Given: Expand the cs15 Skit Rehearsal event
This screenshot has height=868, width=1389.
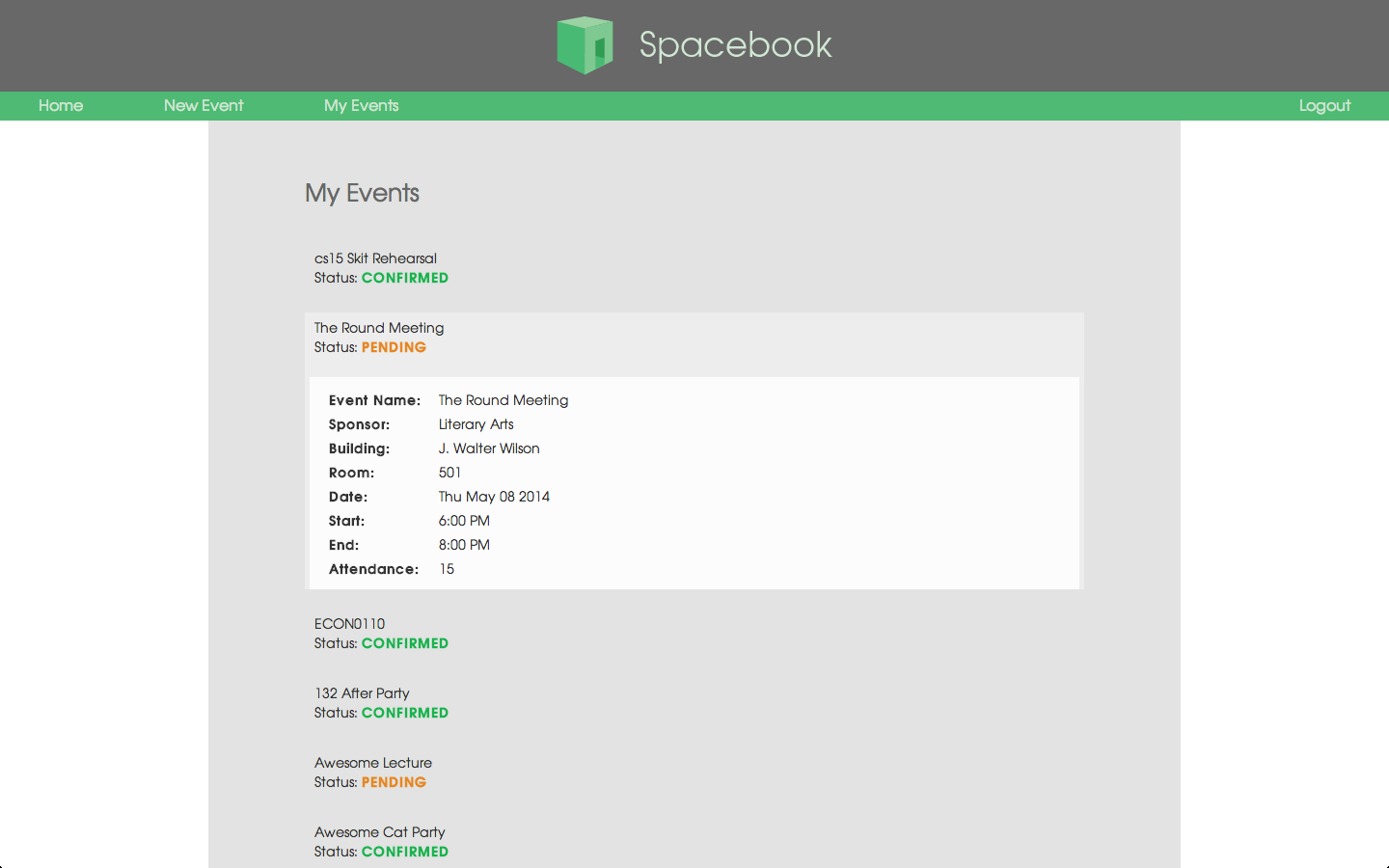Looking at the screenshot, I should pos(375,258).
